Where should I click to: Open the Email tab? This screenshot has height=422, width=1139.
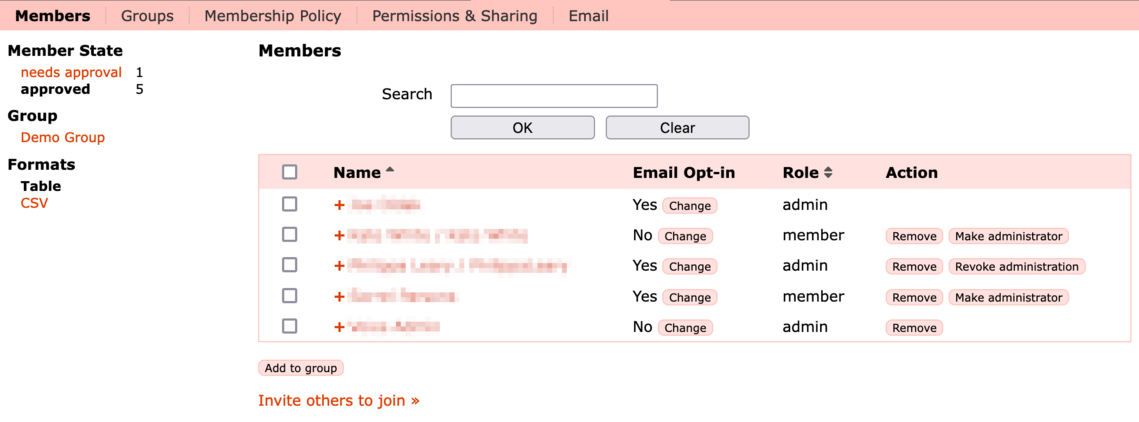(588, 16)
